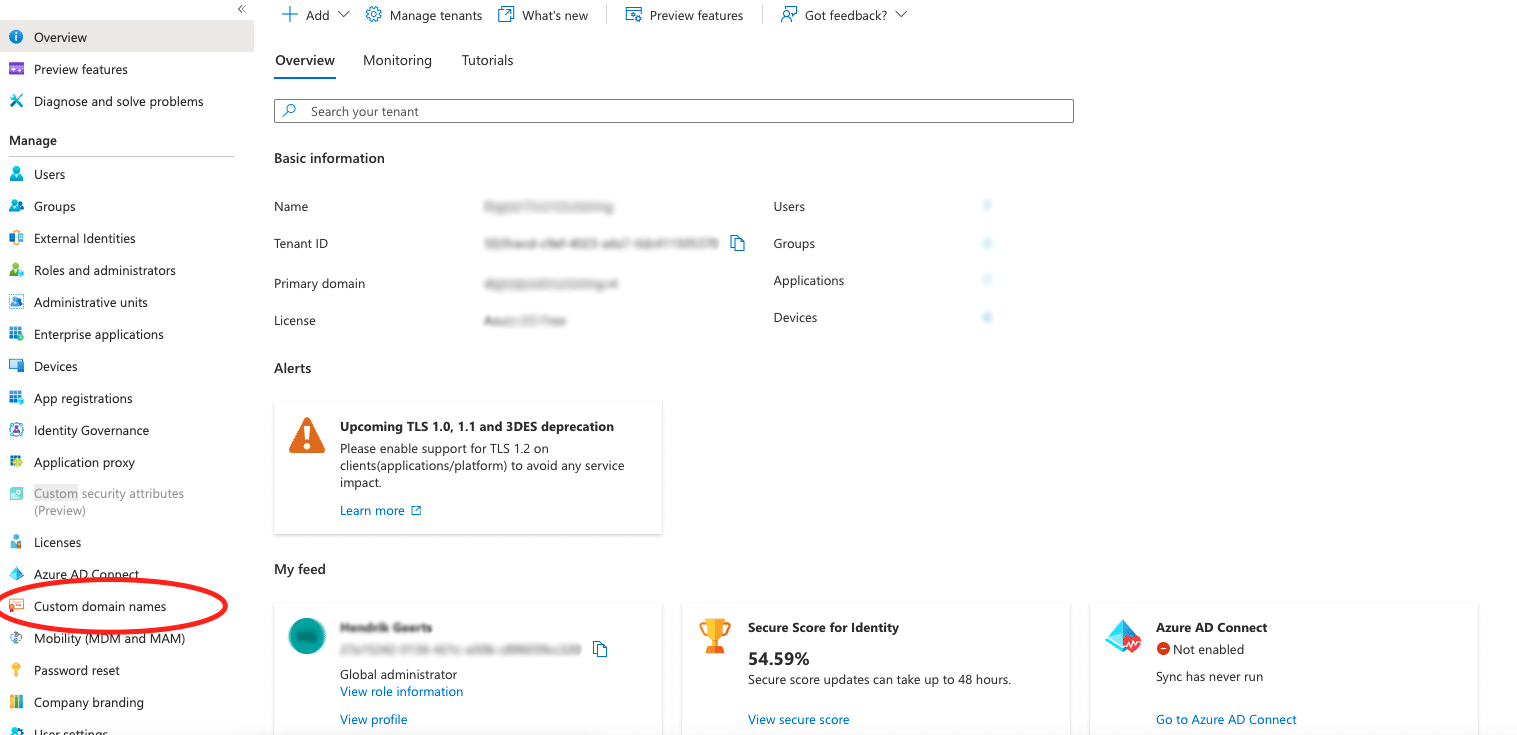This screenshot has height=735, width=1517.
Task: Copy the user object ID in My feed
Action: (x=600, y=649)
